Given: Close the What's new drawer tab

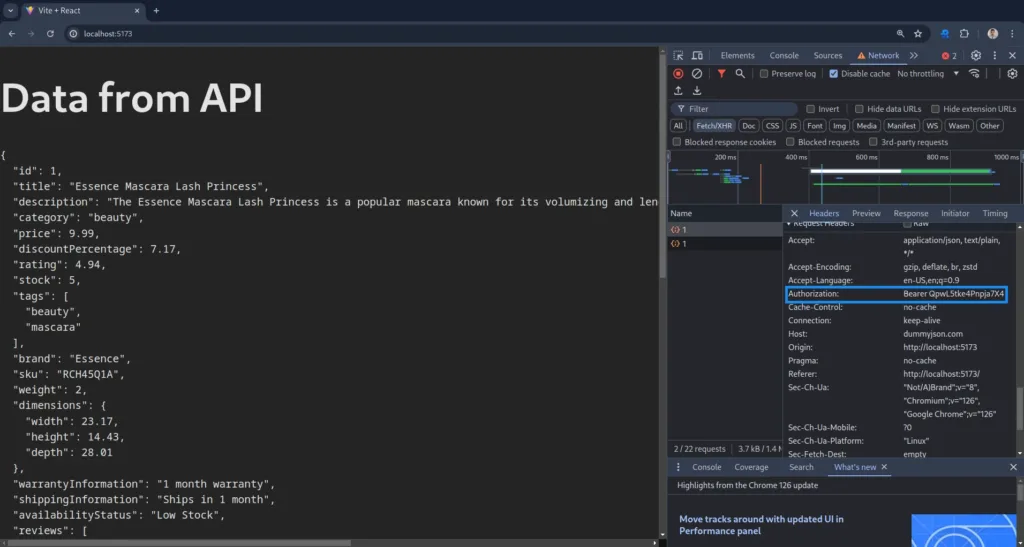Looking at the screenshot, I should [x=884, y=467].
